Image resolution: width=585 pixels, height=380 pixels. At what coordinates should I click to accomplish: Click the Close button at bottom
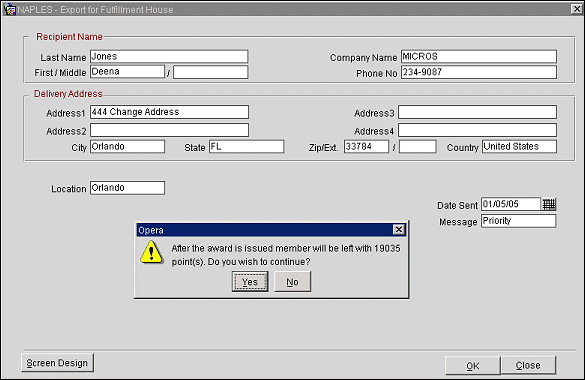528,365
